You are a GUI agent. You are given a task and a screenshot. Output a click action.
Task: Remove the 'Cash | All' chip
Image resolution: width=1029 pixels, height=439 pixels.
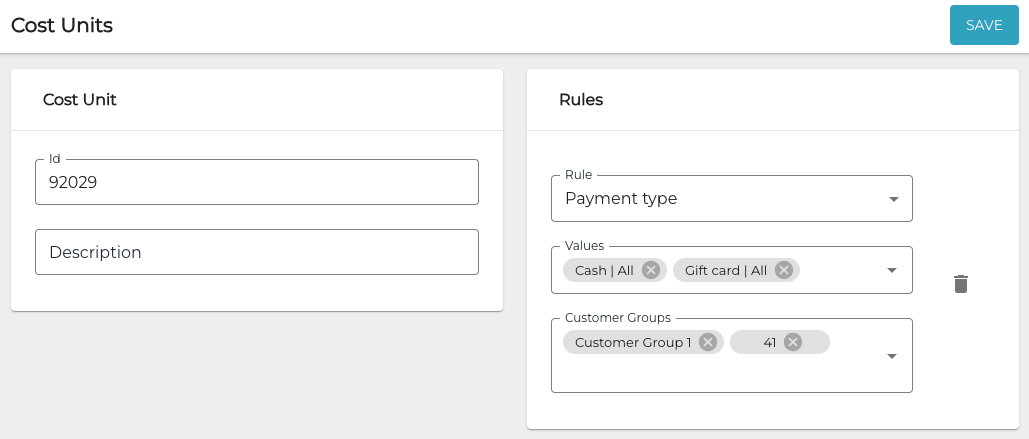click(651, 270)
